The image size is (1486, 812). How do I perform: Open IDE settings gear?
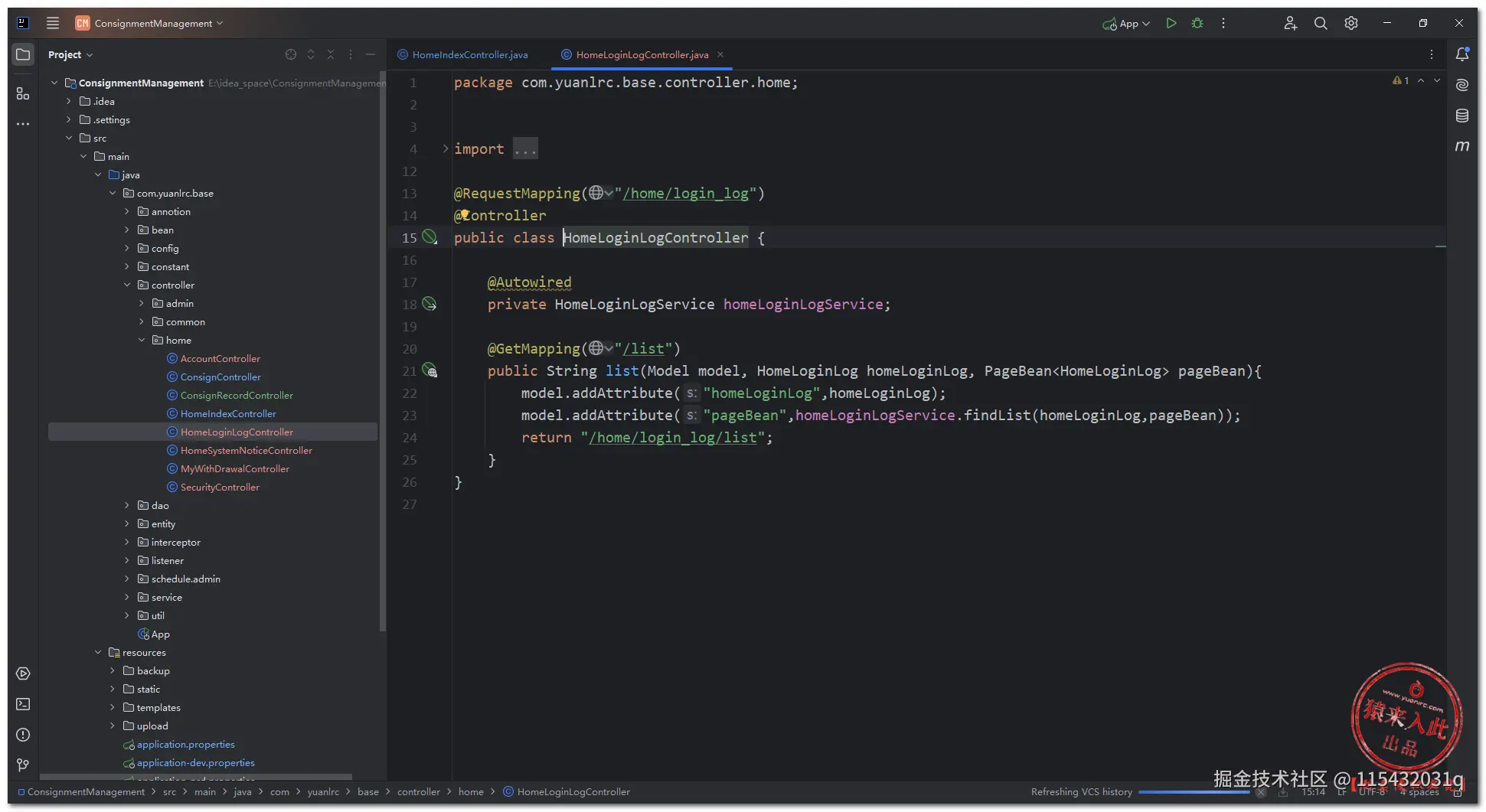(x=1351, y=23)
